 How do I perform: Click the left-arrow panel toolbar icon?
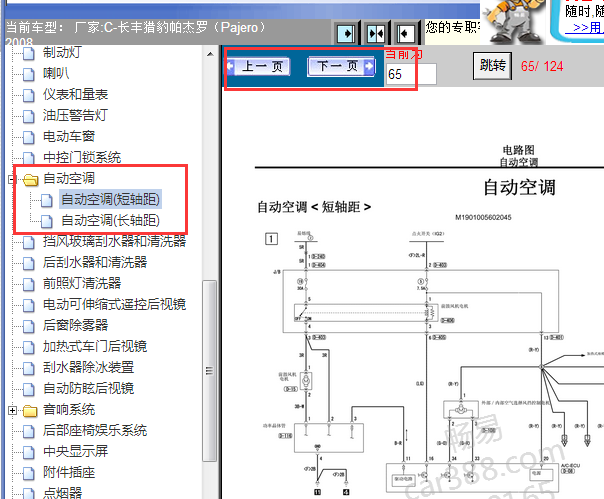405,34
